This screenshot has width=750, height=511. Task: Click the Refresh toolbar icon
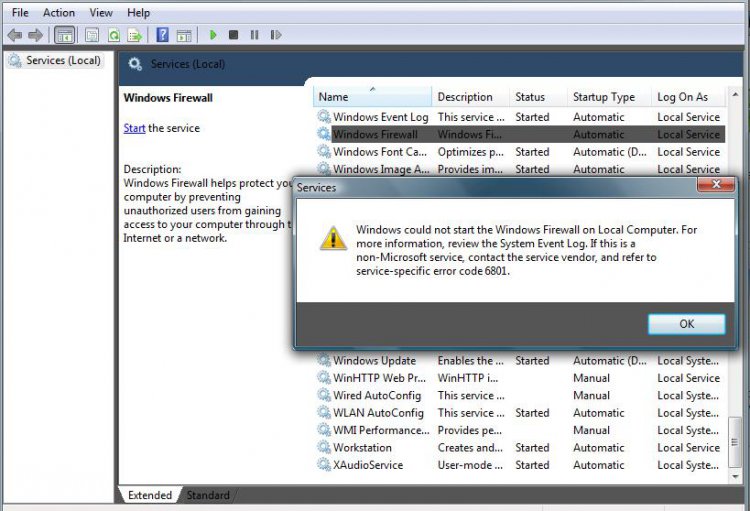(x=114, y=35)
